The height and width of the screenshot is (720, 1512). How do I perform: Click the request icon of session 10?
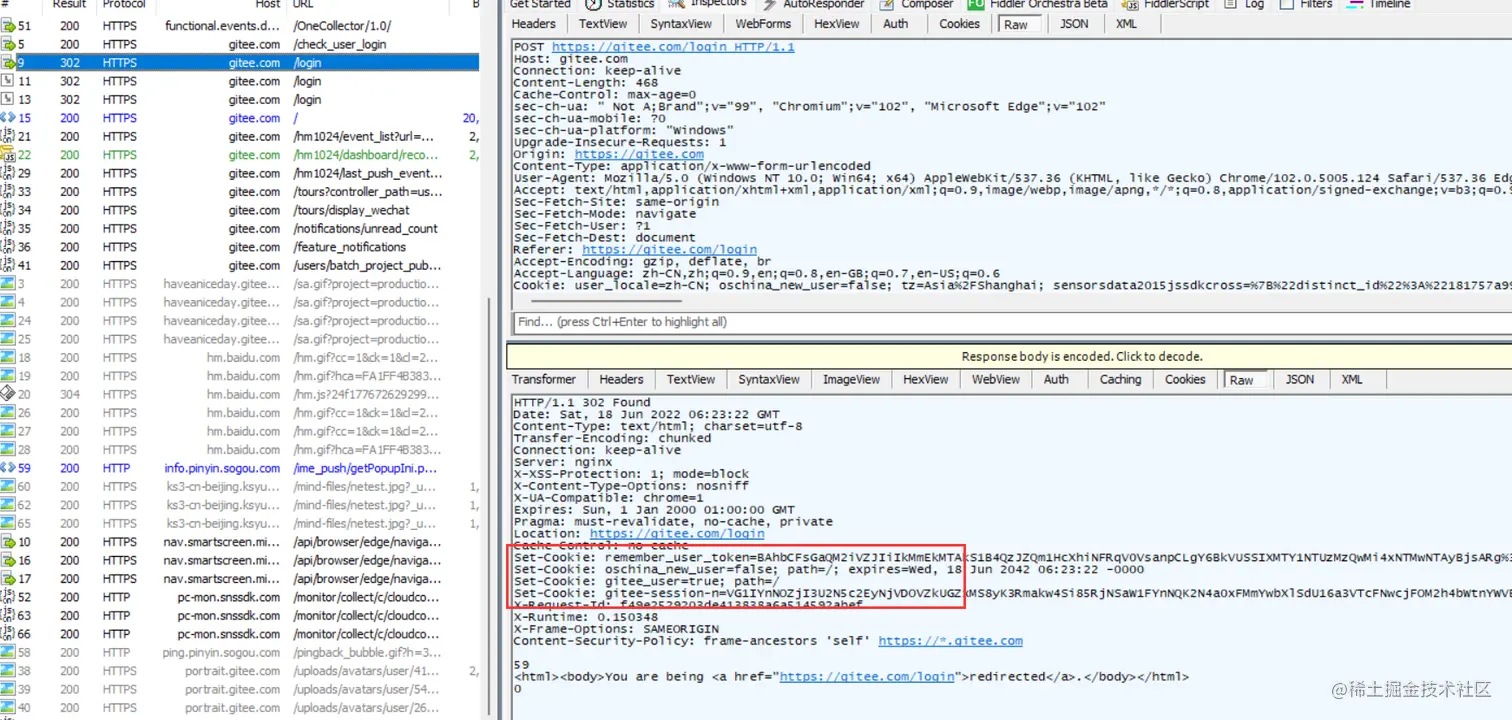pyautogui.click(x=8, y=542)
